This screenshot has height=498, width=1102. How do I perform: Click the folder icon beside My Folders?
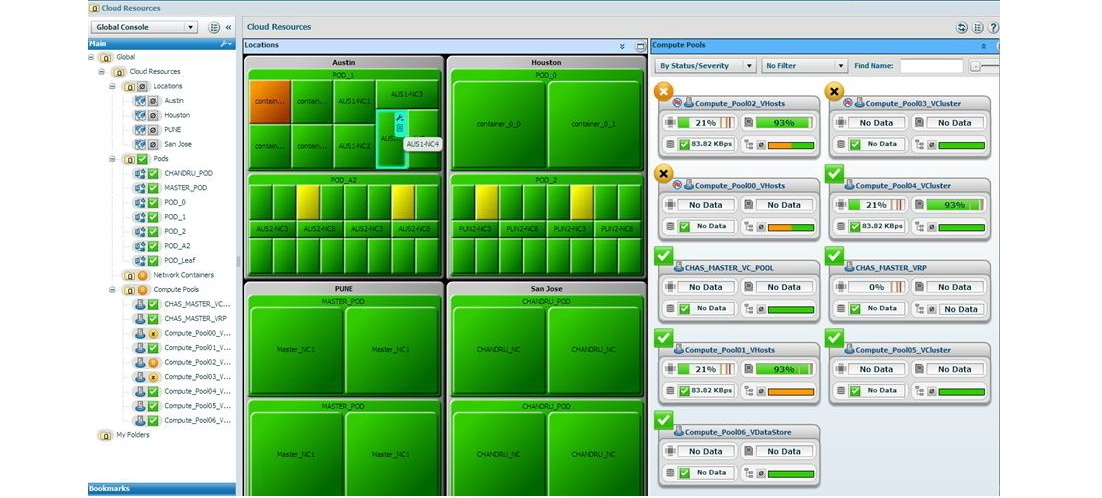[x=105, y=435]
